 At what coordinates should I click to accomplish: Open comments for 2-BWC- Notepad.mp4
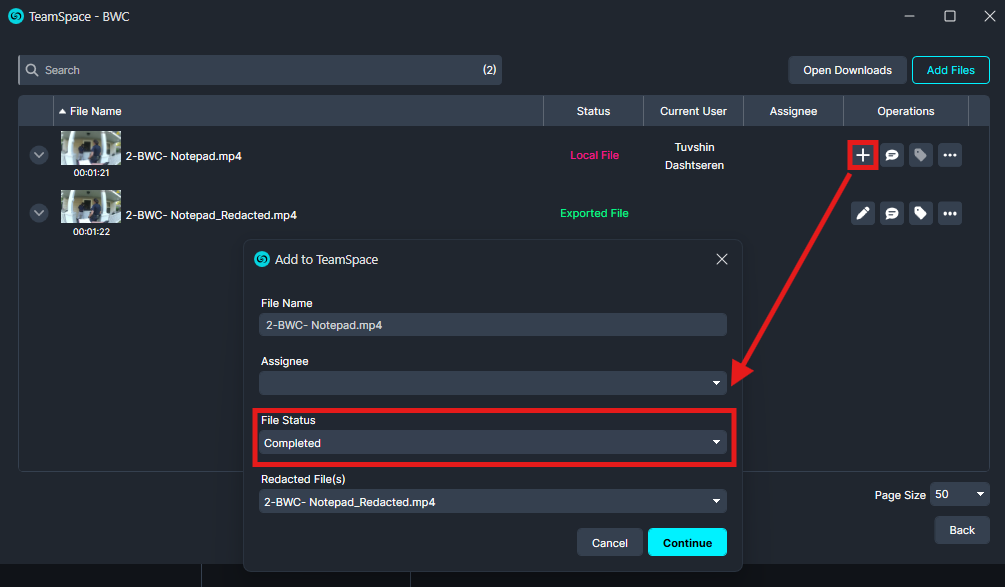892,155
